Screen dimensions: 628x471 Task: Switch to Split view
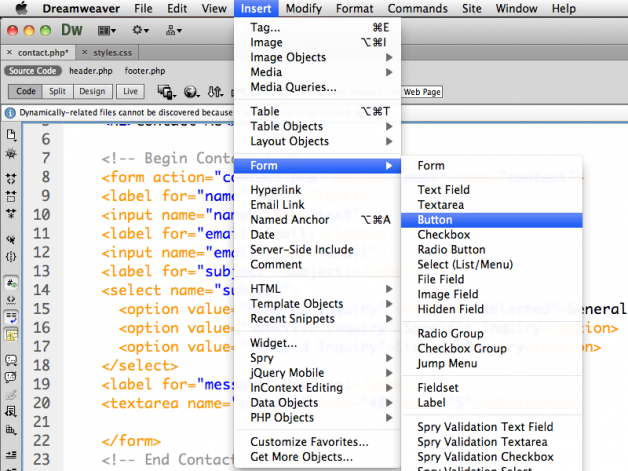pos(57,92)
